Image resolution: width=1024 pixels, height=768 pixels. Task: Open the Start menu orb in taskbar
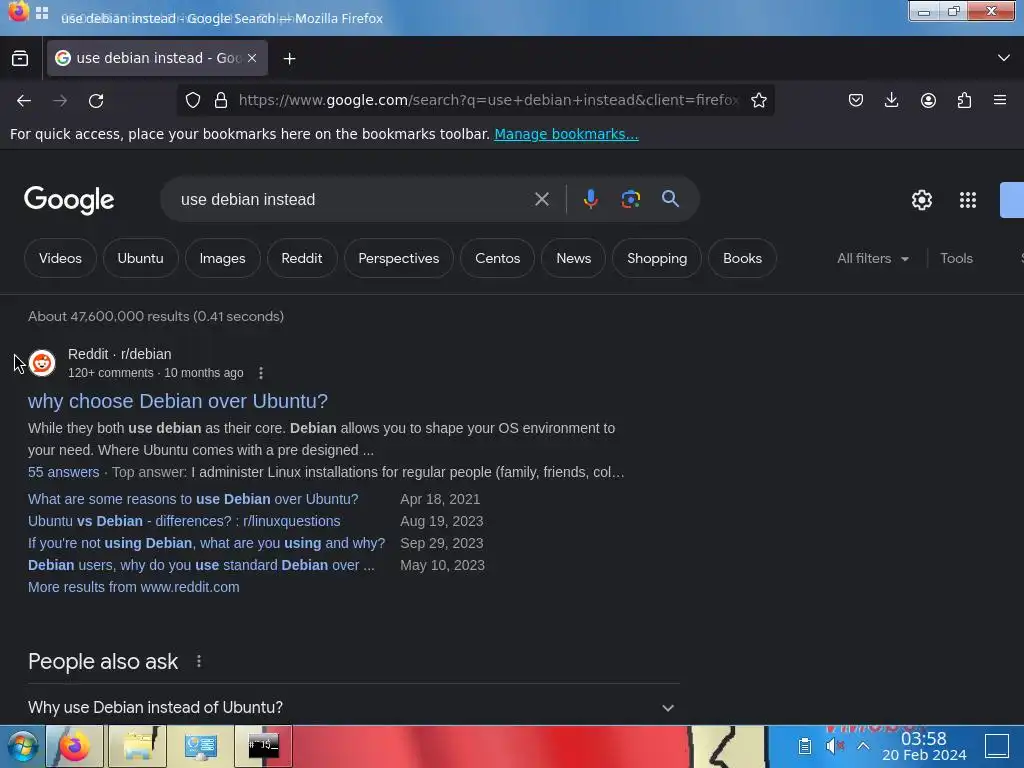pos(22,746)
